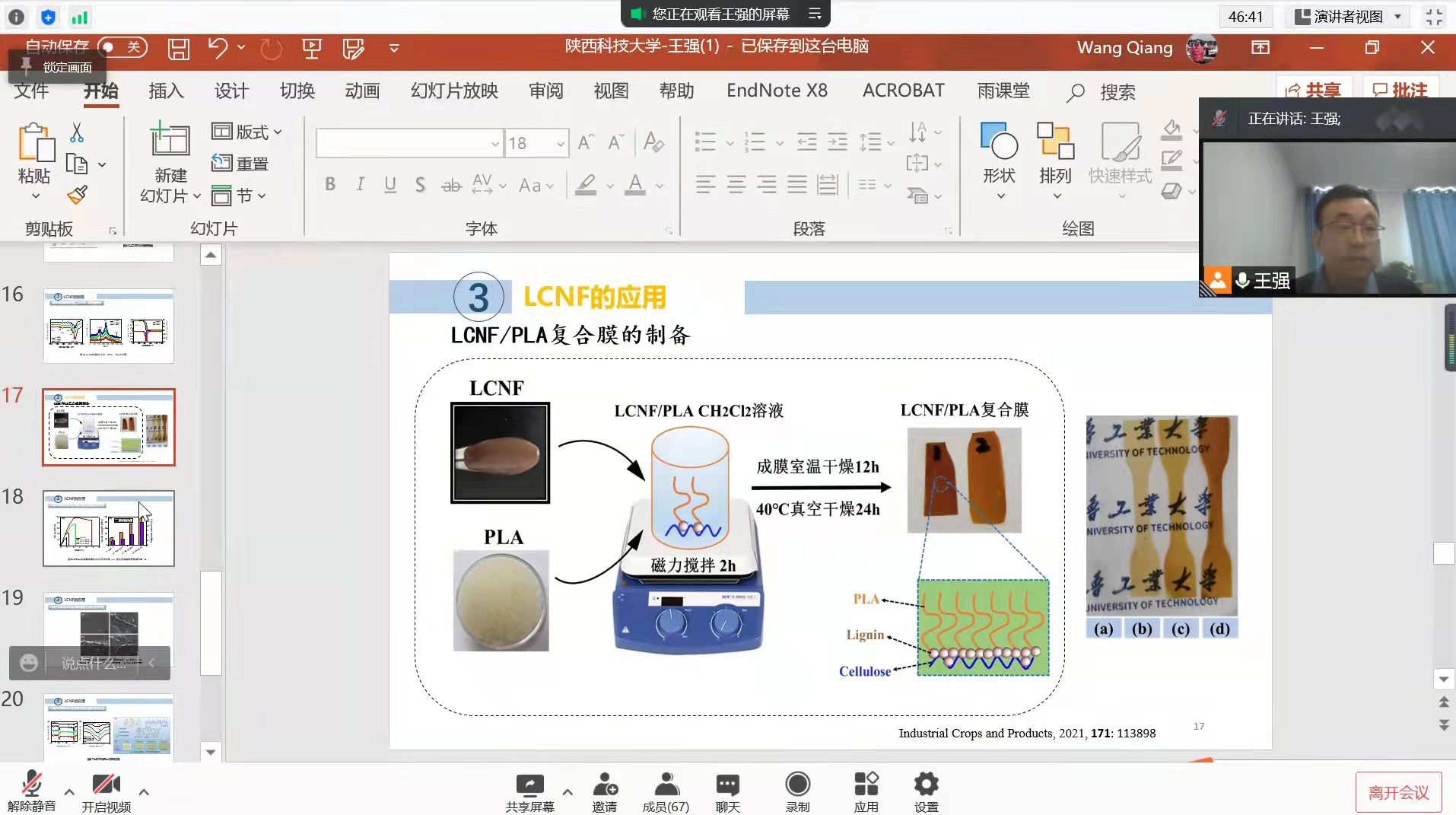Click the 离开会议 leave meeting button
1456x815 pixels.
(1398, 792)
